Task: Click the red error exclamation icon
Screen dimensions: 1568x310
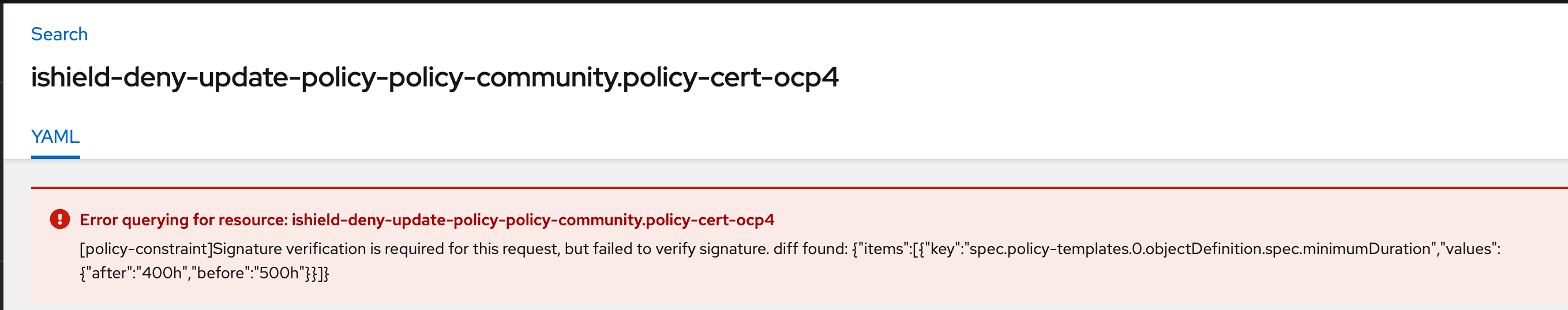Action: point(59,219)
